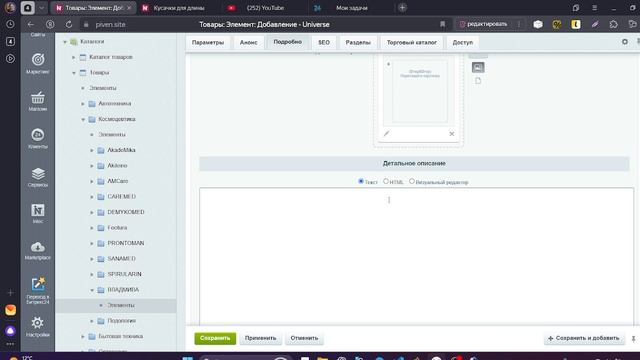
Task: Collapse the Каталоги root node
Action: pyautogui.click(x=65, y=42)
